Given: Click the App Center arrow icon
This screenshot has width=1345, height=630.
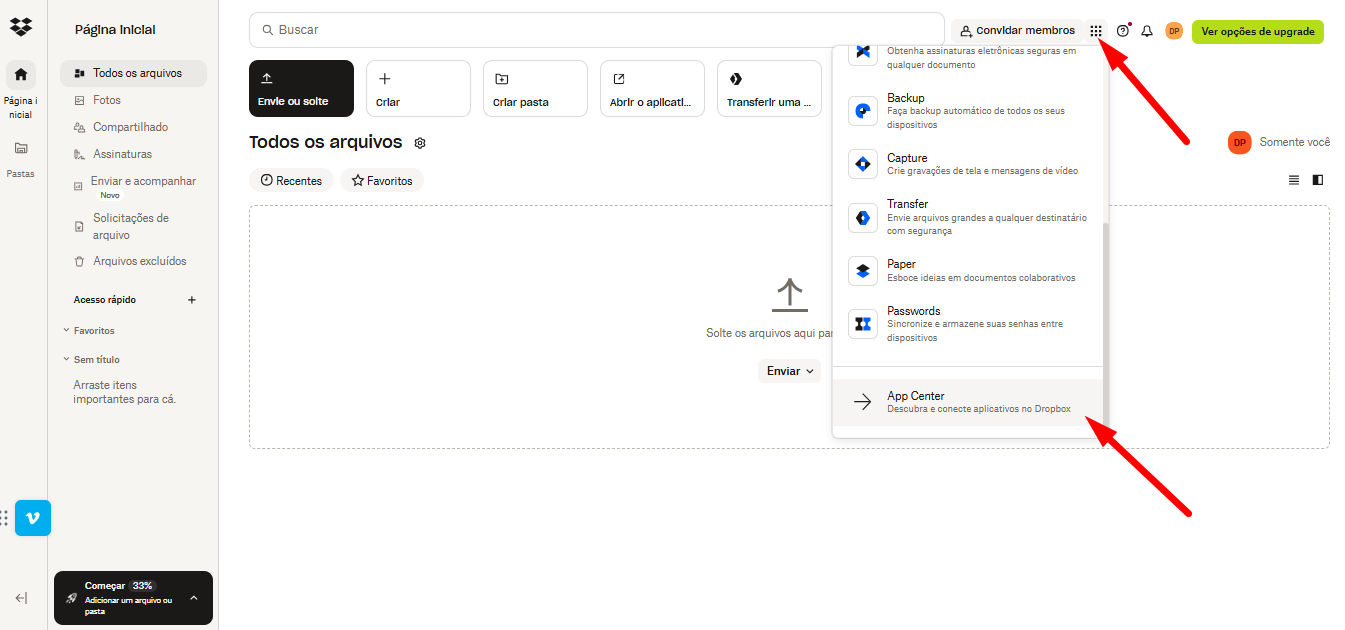Looking at the screenshot, I should (863, 402).
